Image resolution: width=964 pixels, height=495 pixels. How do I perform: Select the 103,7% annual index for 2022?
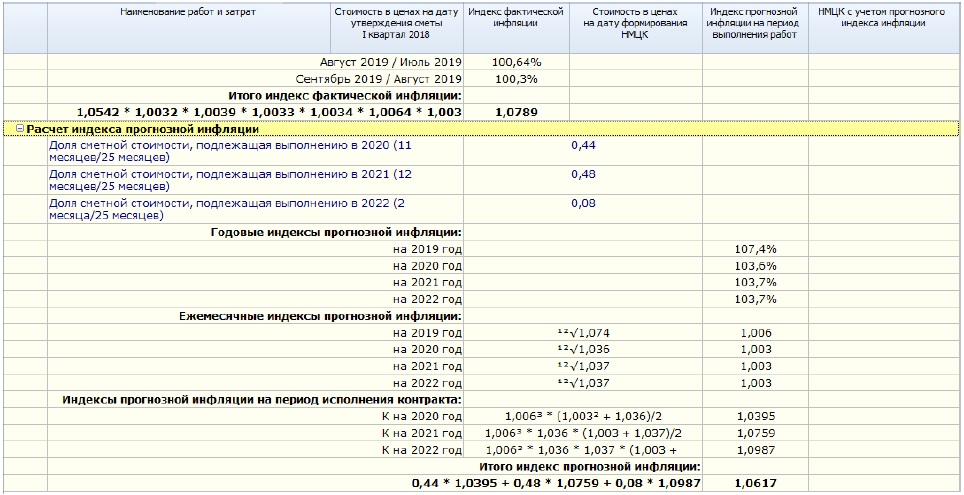click(755, 299)
